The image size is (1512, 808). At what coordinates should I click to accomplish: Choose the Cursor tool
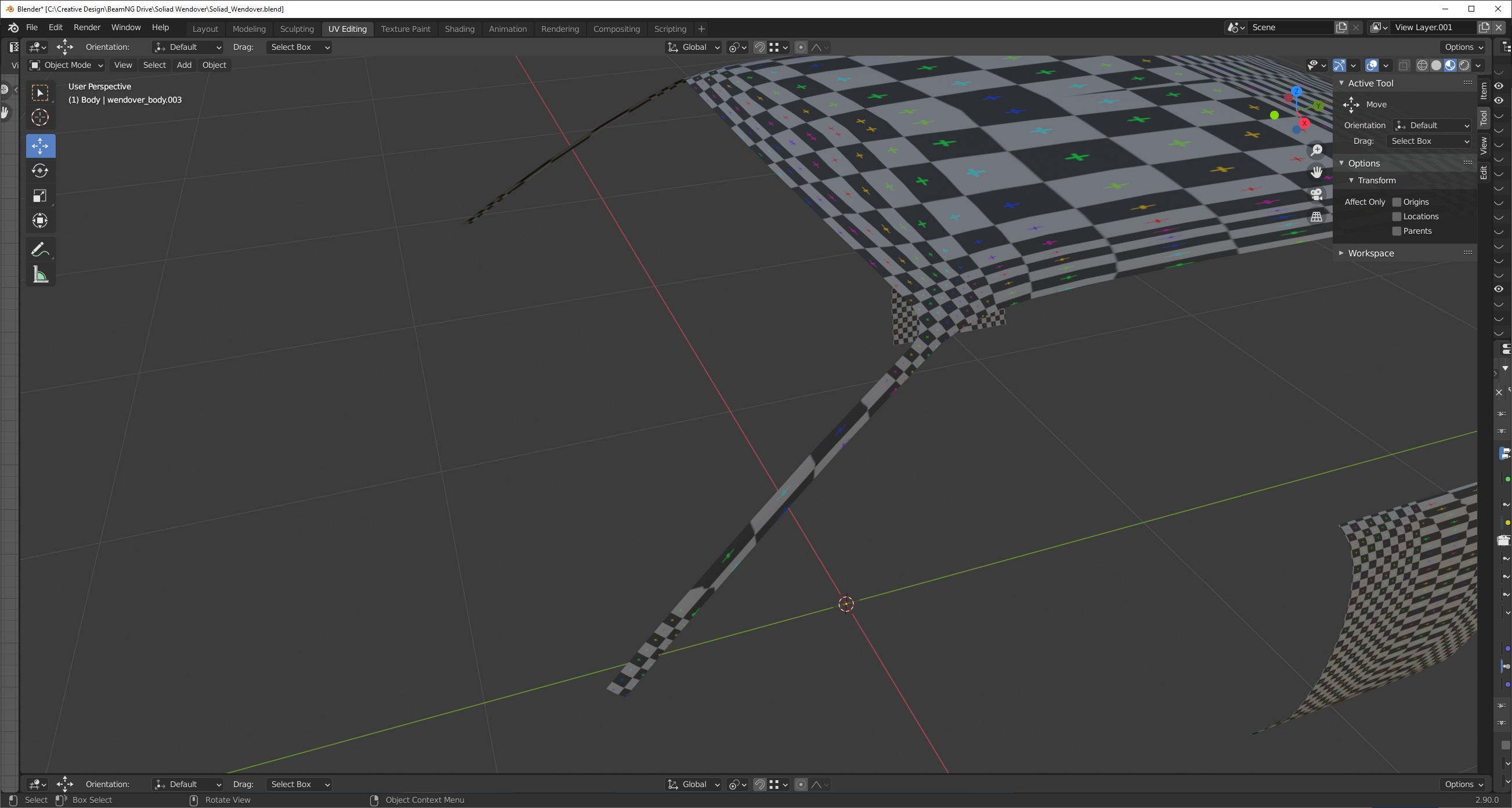tap(40, 117)
